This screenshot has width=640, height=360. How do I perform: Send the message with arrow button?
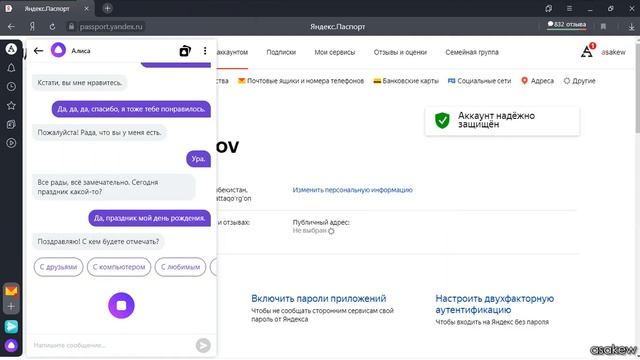[203, 345]
